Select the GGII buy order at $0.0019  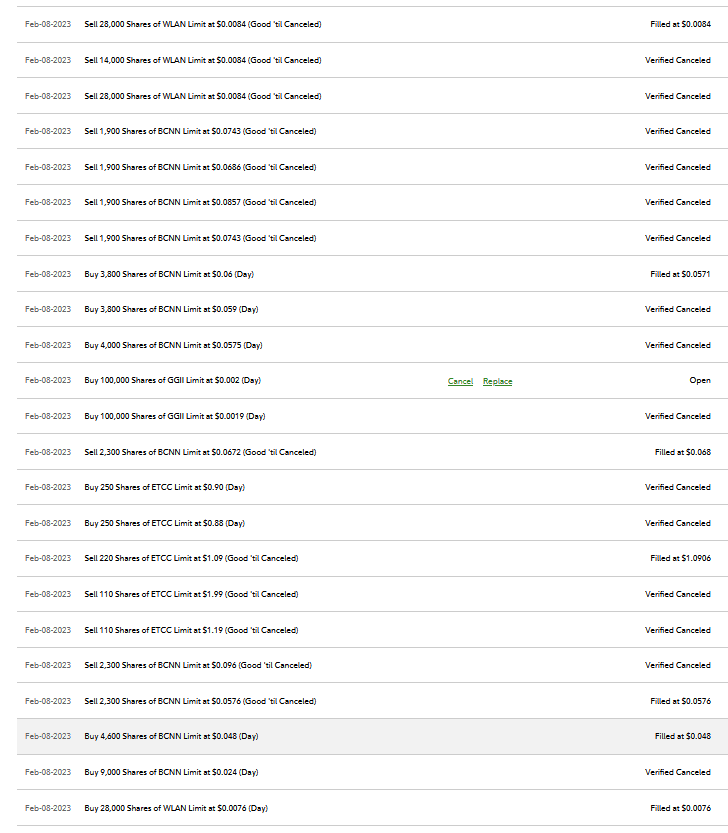(175, 416)
